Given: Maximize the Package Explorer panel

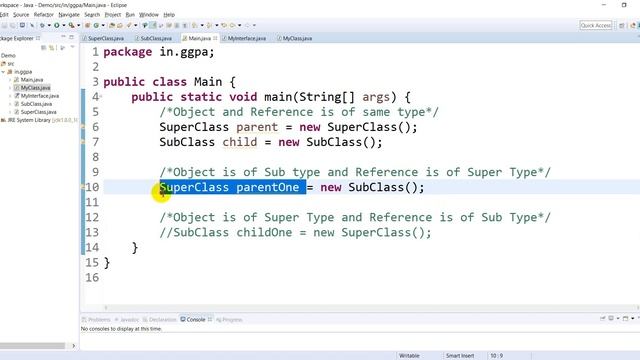Looking at the screenshot, I should [x=71, y=37].
